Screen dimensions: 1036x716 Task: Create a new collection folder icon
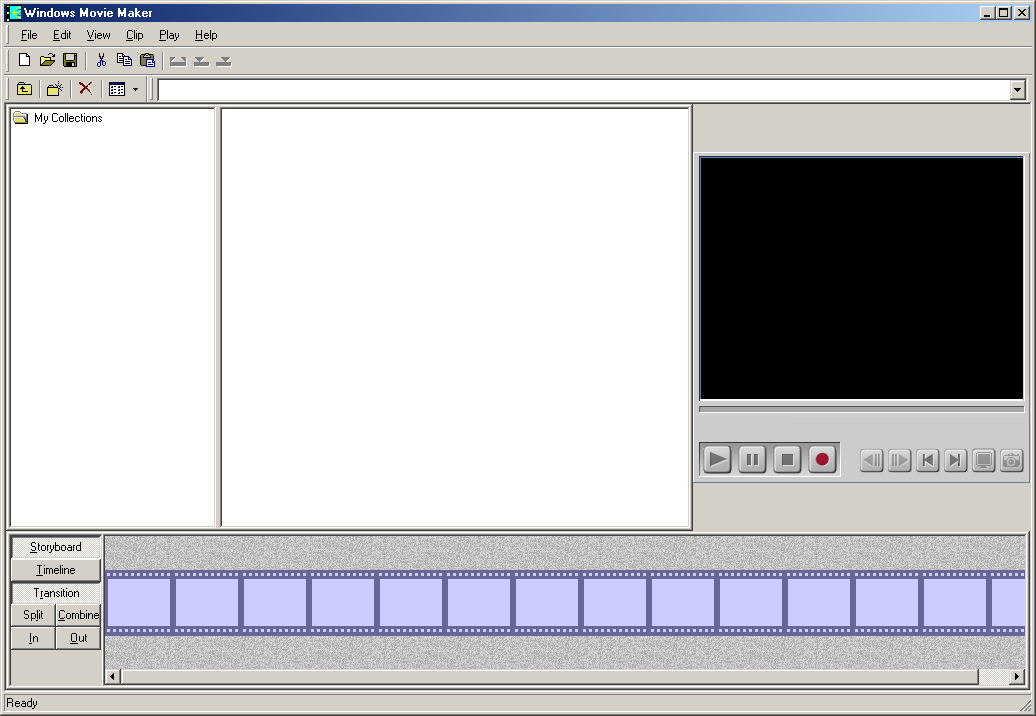point(55,89)
